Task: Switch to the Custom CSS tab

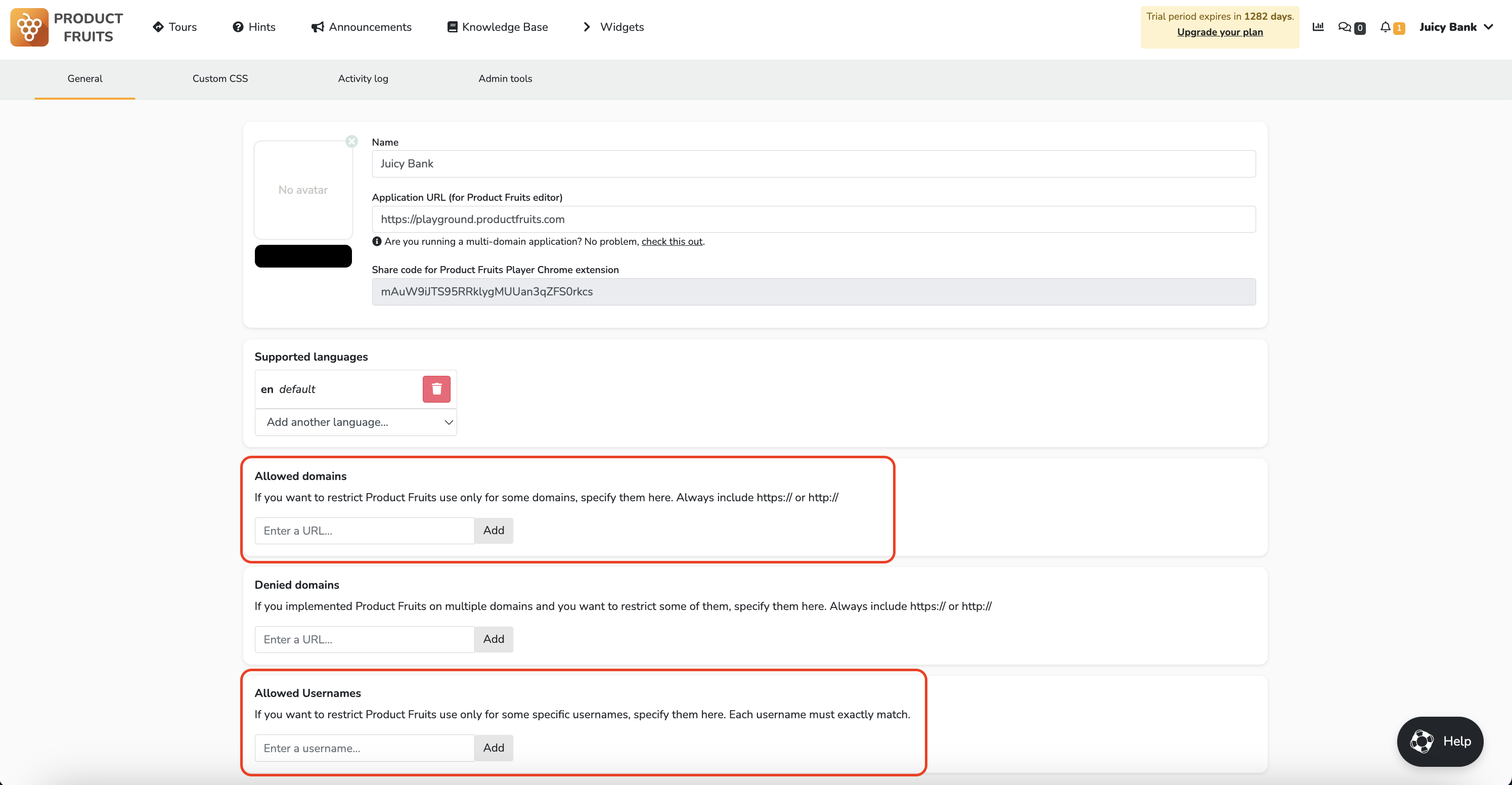Action: click(x=220, y=79)
